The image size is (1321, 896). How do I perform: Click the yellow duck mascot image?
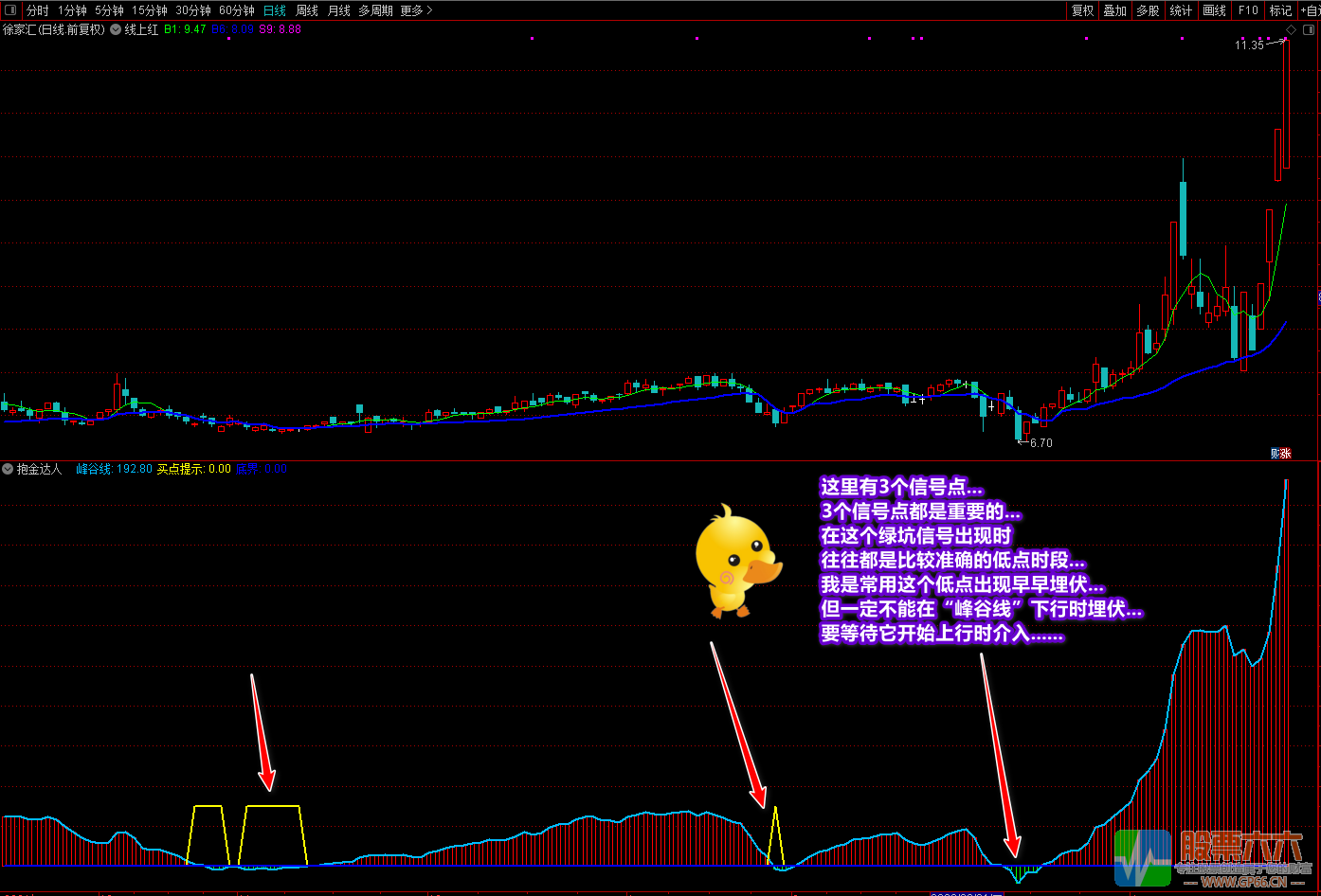pos(735,561)
